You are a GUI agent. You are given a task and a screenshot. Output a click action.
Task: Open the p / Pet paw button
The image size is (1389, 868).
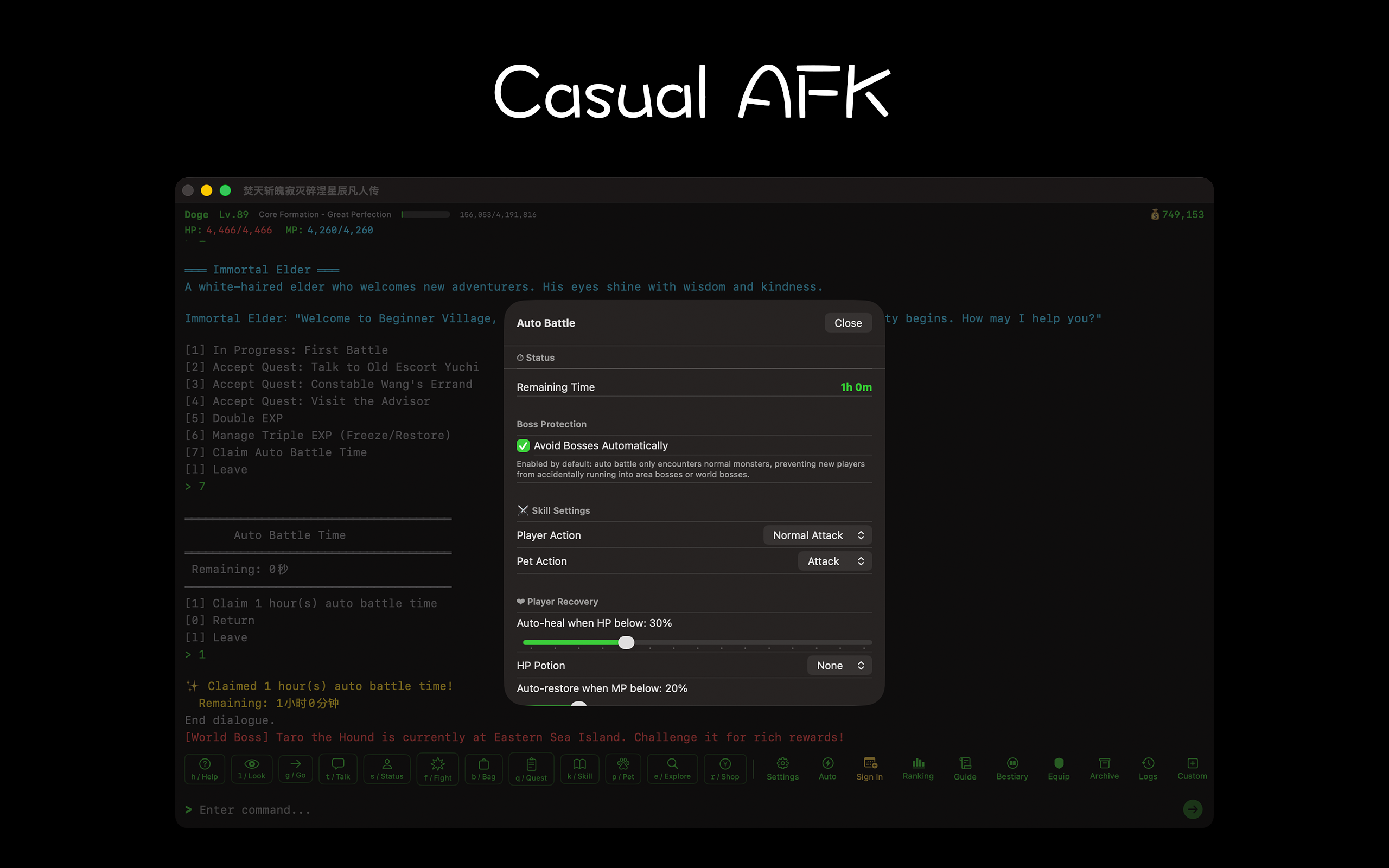623,769
